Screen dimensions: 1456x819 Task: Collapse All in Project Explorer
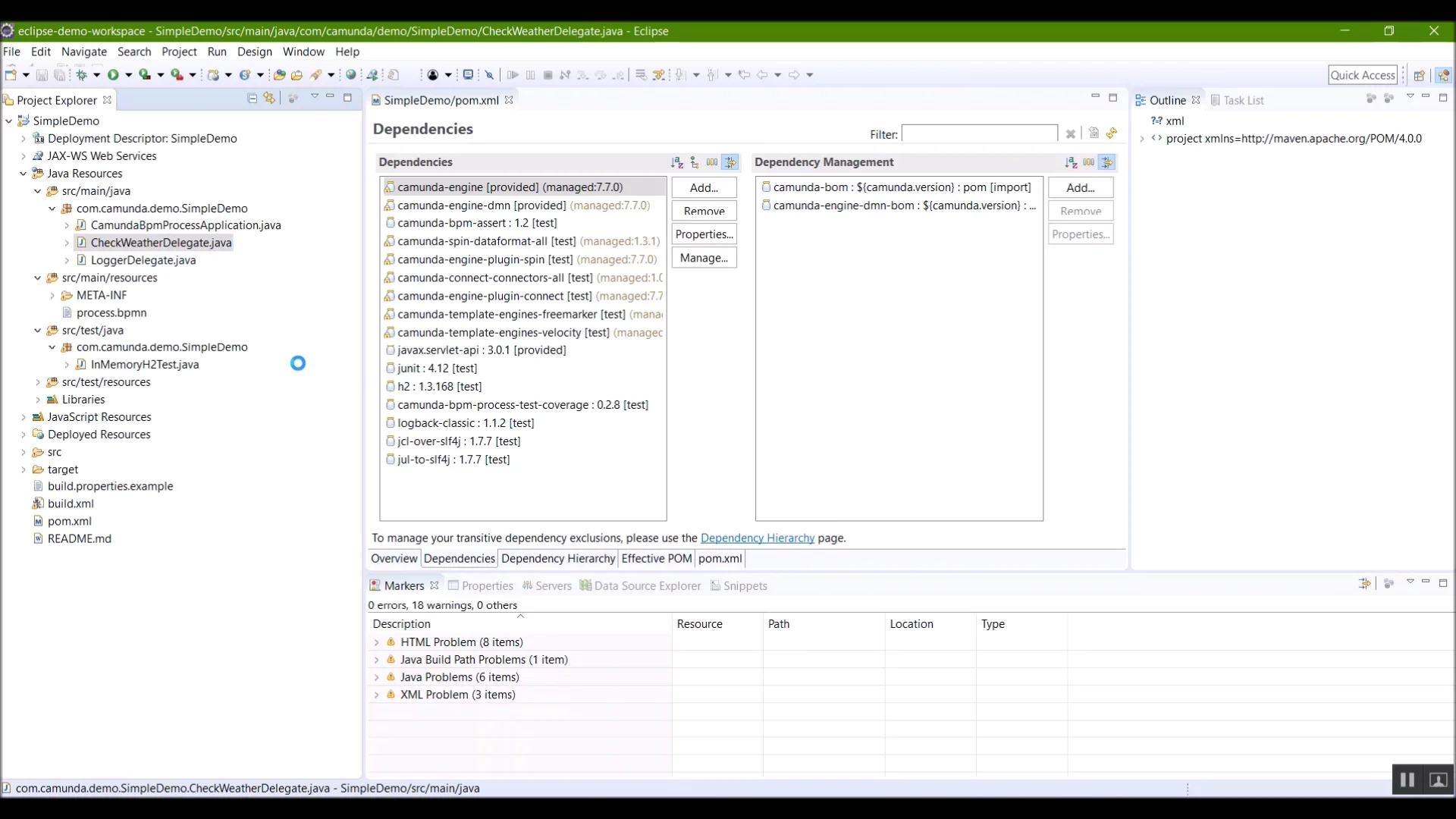click(252, 99)
